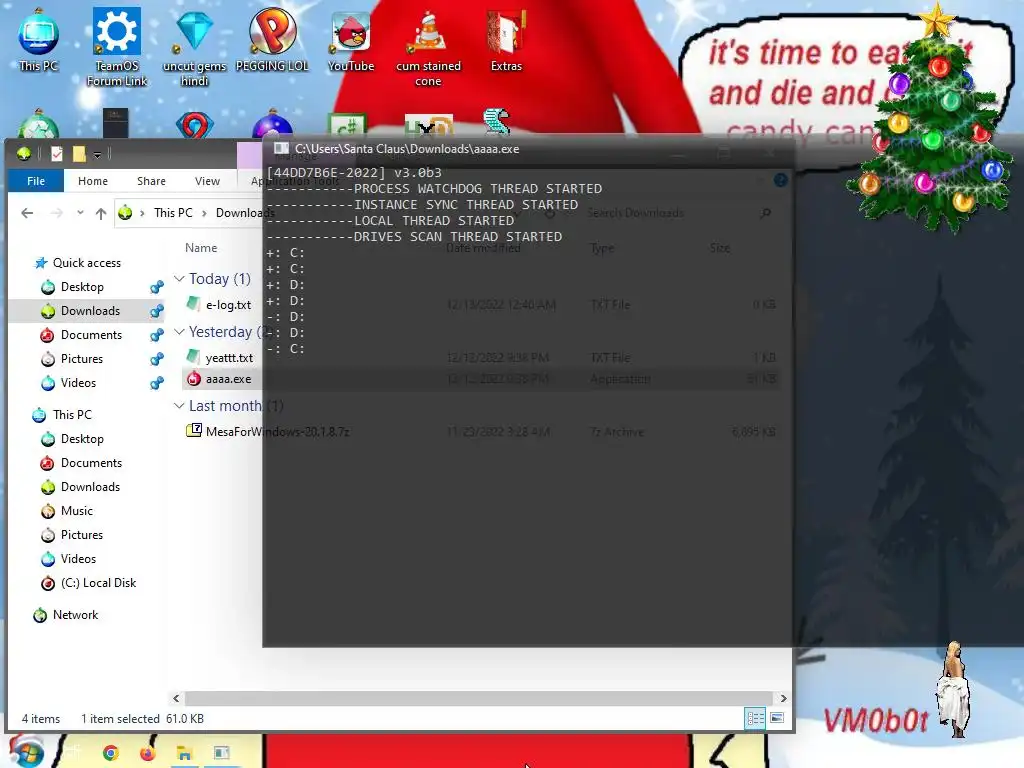
Task: Select the yeattt.txt file
Action: pyautogui.click(x=229, y=358)
